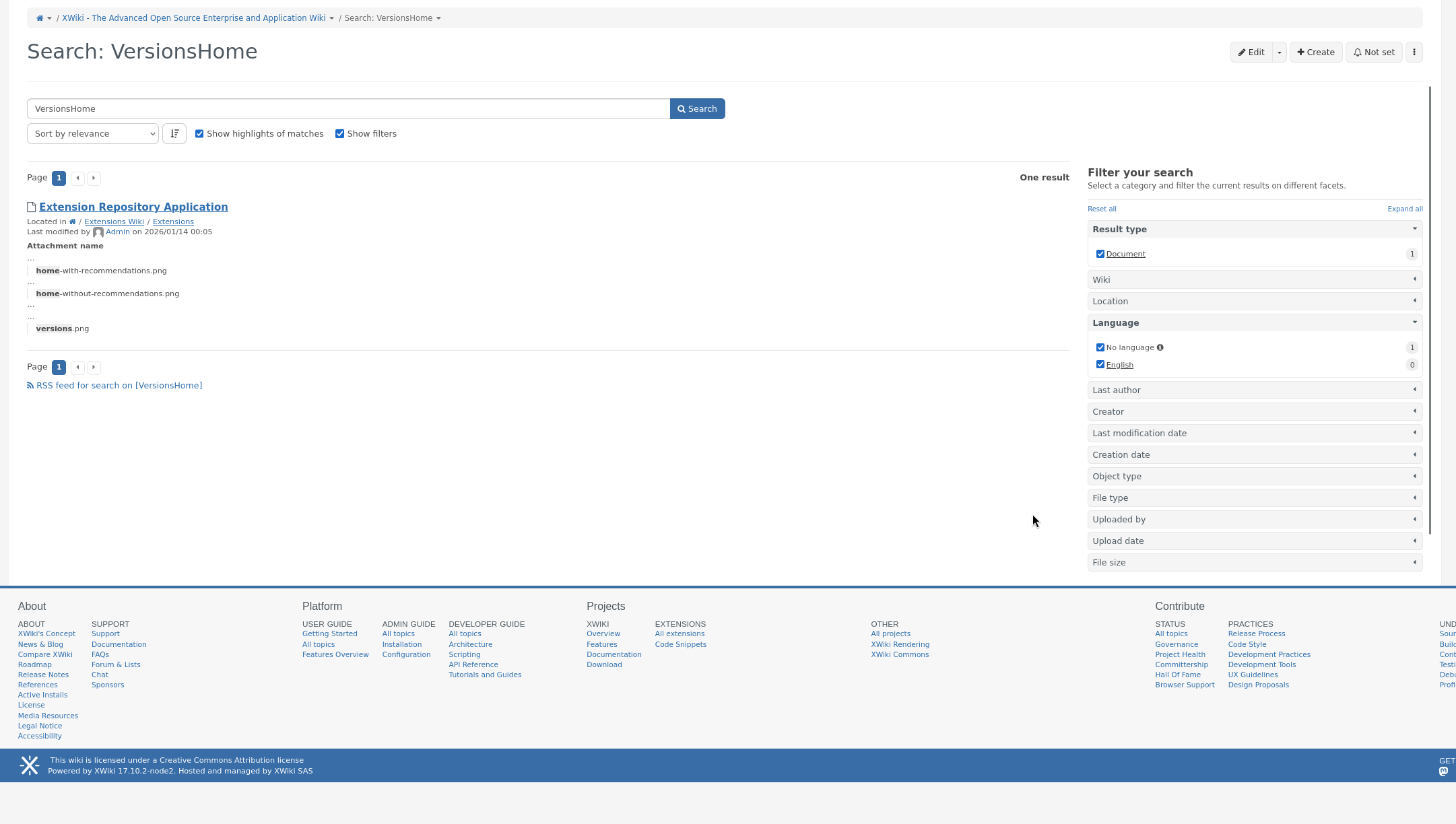Screen dimensions: 1456x824
Task: Uncheck the Document result type filter
Action: pos(1100,254)
